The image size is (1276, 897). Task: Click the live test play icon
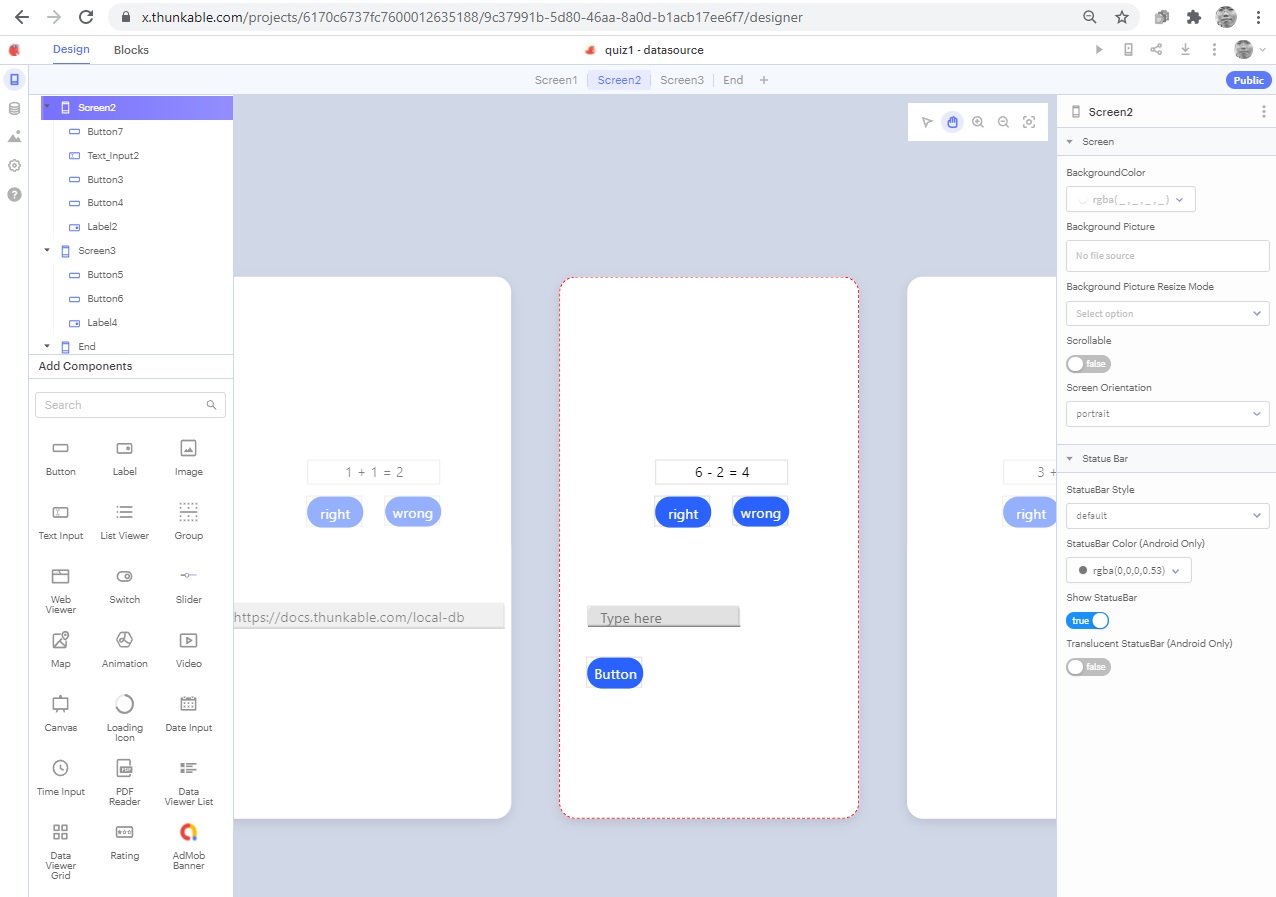point(1100,50)
